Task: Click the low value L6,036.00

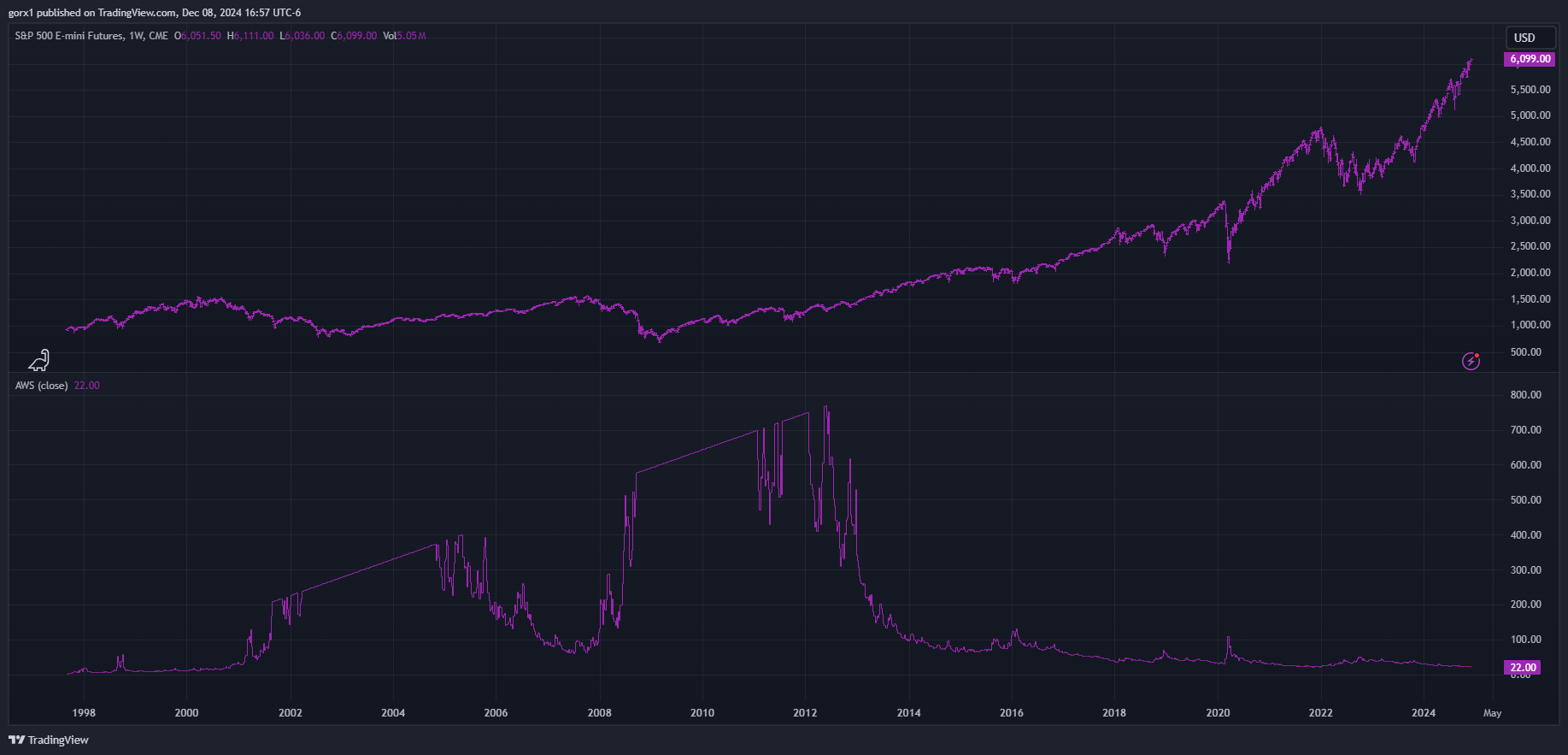Action: pos(302,36)
